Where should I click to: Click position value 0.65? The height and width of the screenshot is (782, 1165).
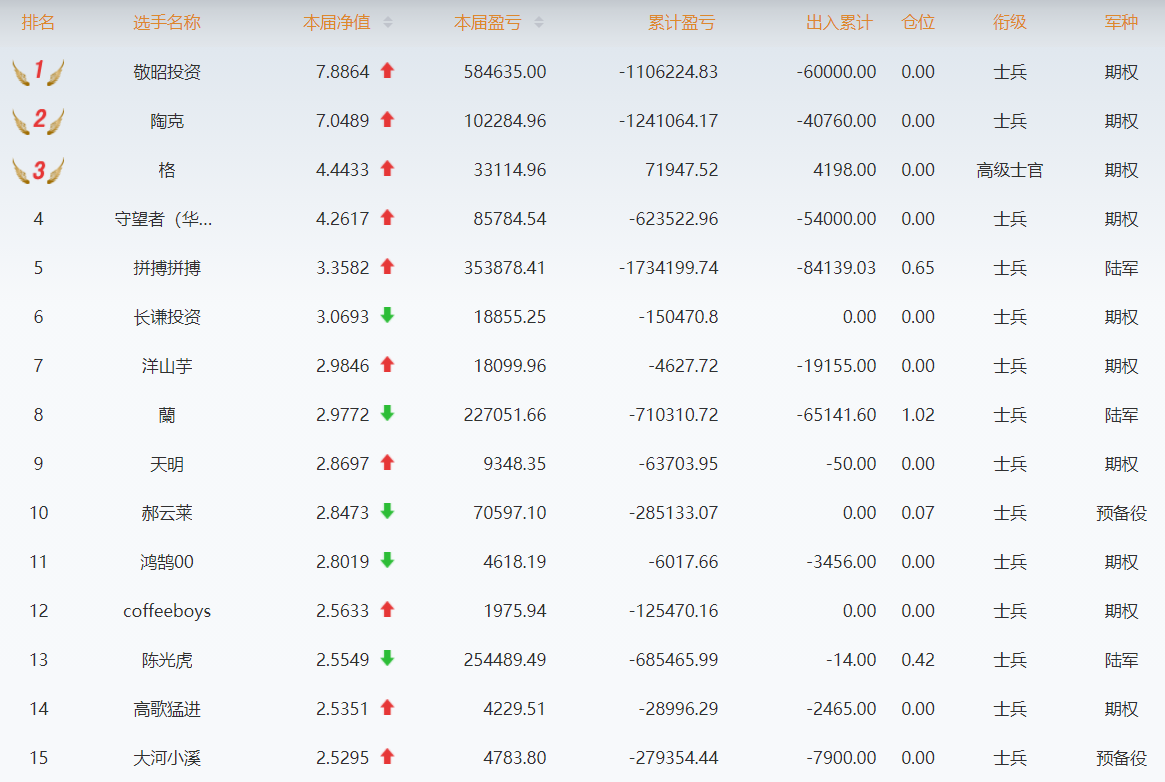pyautogui.click(x=918, y=268)
